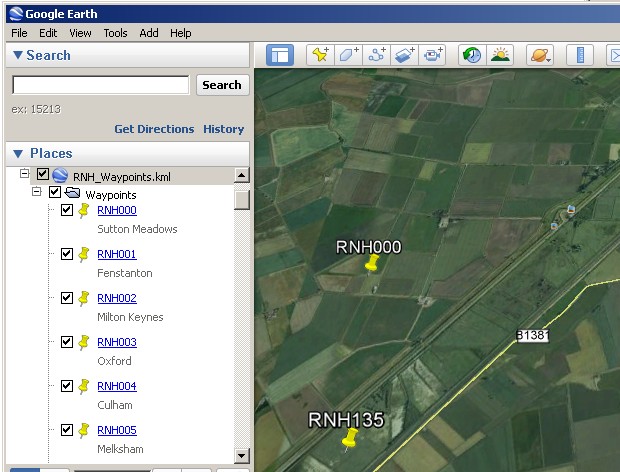Open the planet selector dropdown
The image size is (620, 472).
tap(539, 55)
